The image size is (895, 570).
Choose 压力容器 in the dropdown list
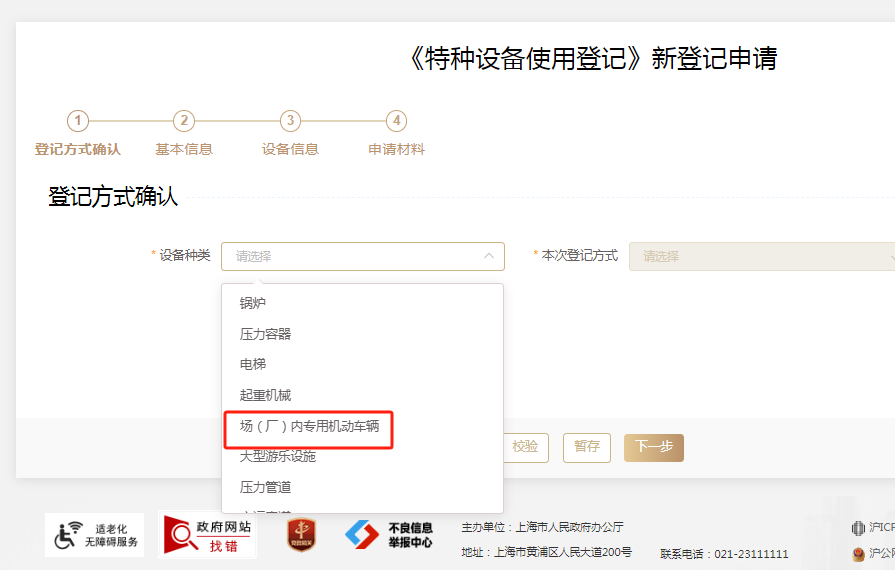point(265,334)
